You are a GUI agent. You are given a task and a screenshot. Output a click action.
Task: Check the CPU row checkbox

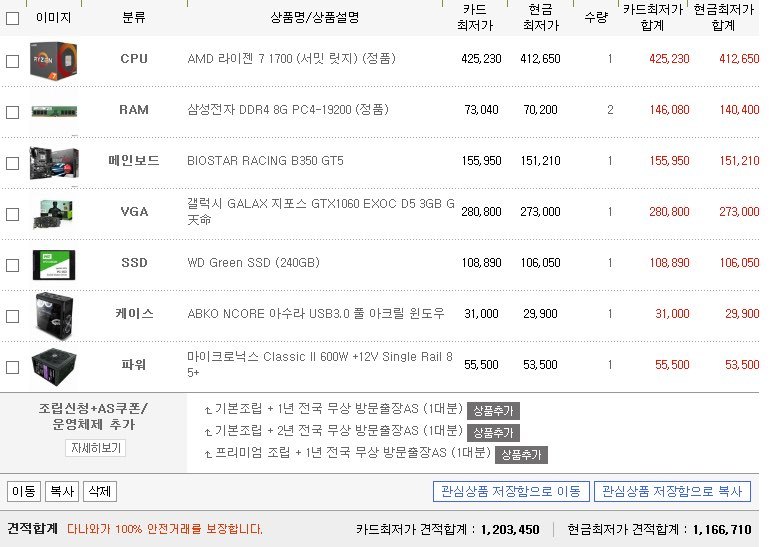[x=12, y=61]
